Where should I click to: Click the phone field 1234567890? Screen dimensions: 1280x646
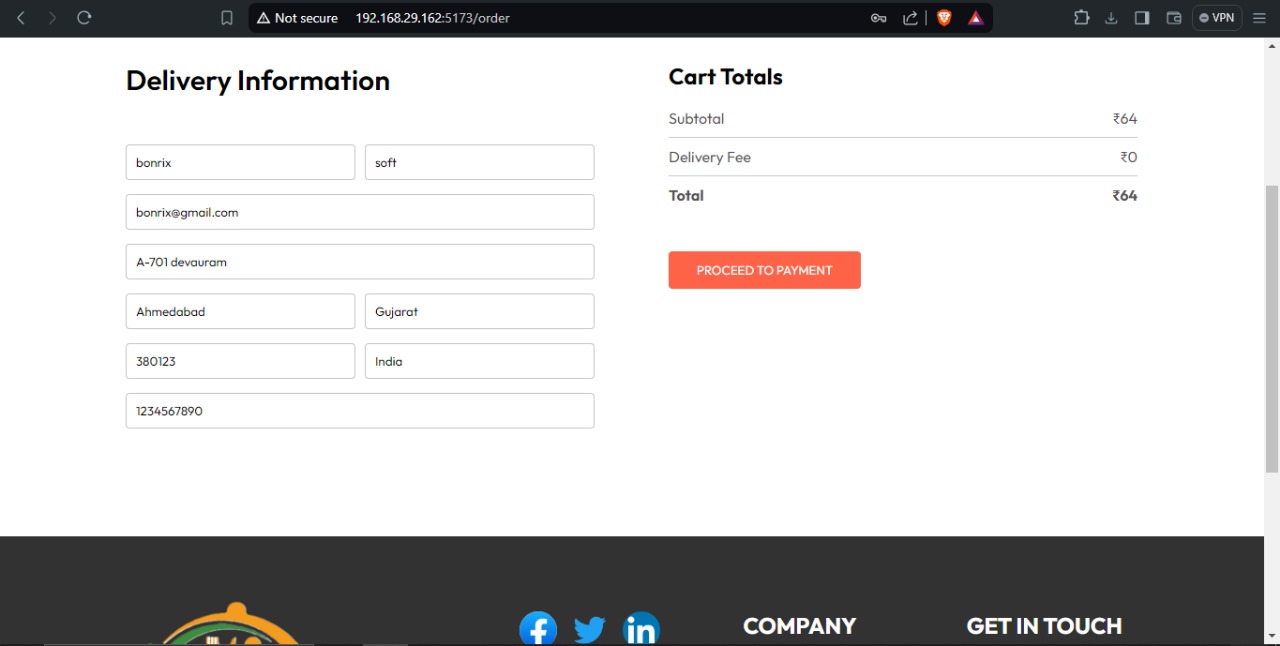[360, 411]
